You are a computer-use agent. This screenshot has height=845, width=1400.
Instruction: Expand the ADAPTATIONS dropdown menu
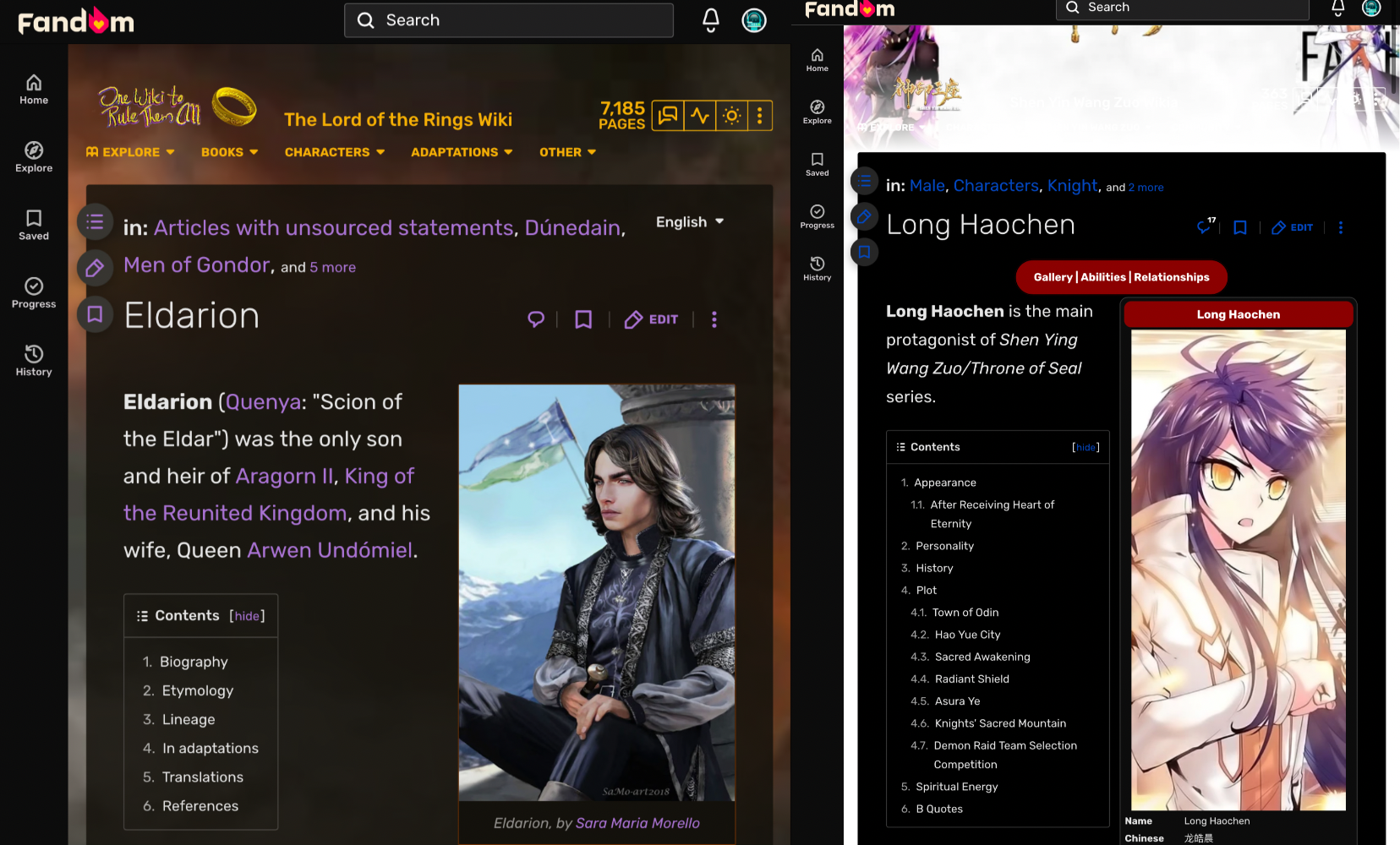462,152
